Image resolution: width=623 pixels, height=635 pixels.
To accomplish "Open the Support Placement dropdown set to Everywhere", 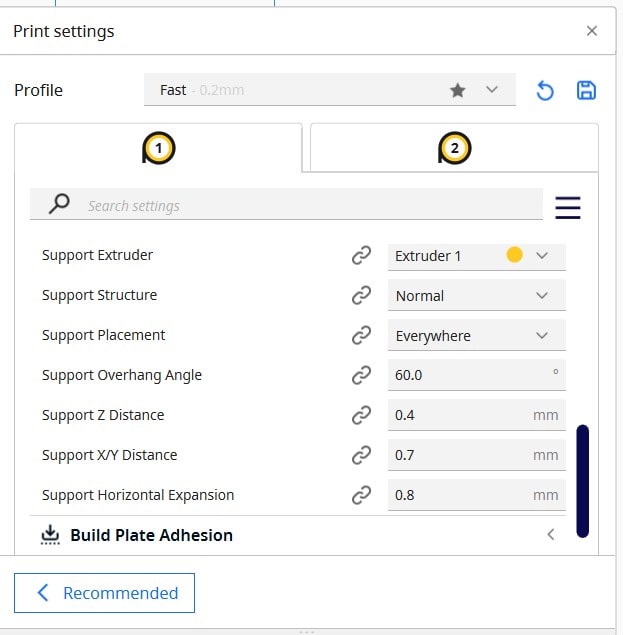I will point(476,336).
